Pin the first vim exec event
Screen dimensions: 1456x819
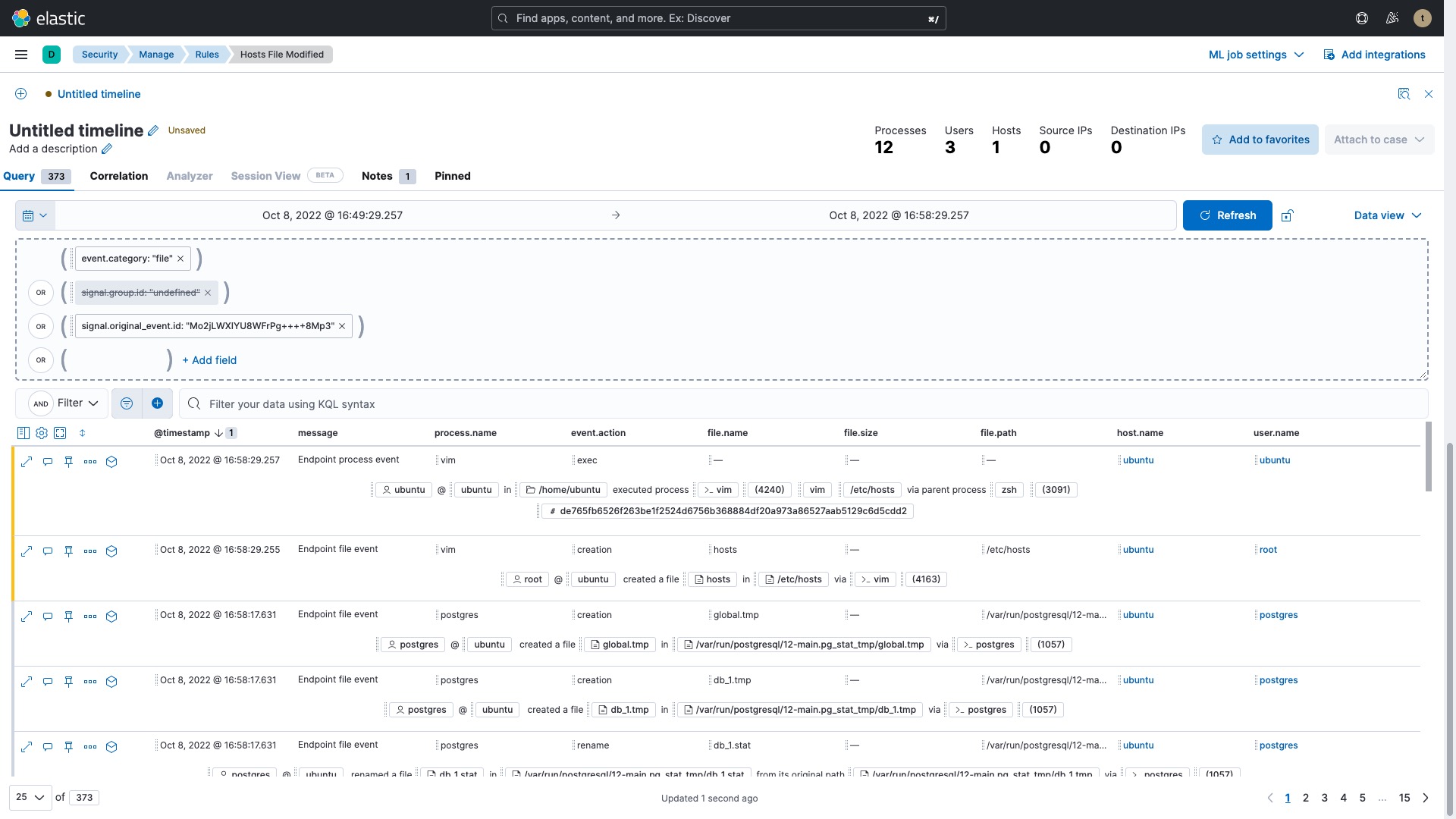click(x=68, y=461)
